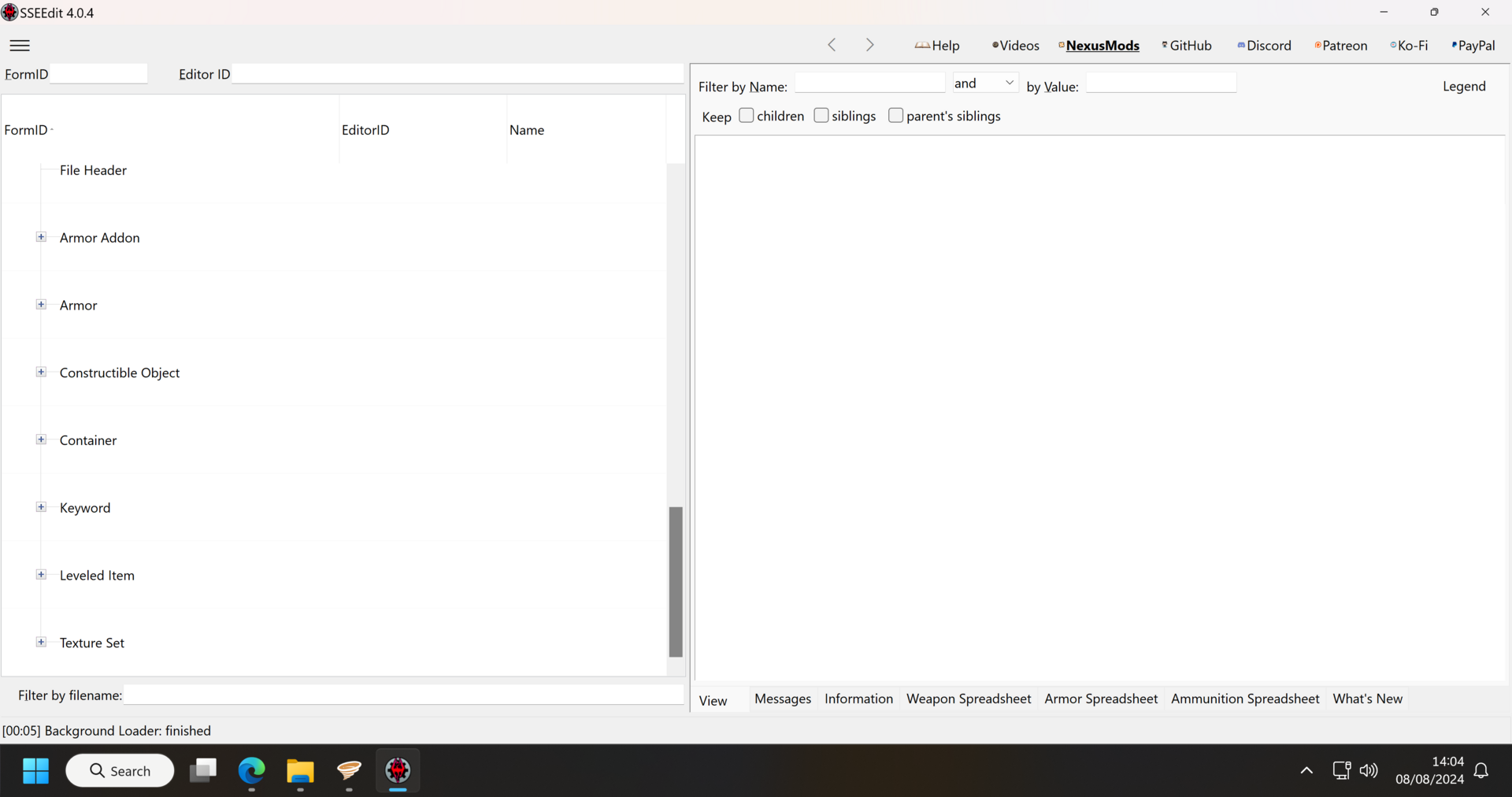
Task: Open the 'and' filter operator dropdown
Action: click(985, 83)
